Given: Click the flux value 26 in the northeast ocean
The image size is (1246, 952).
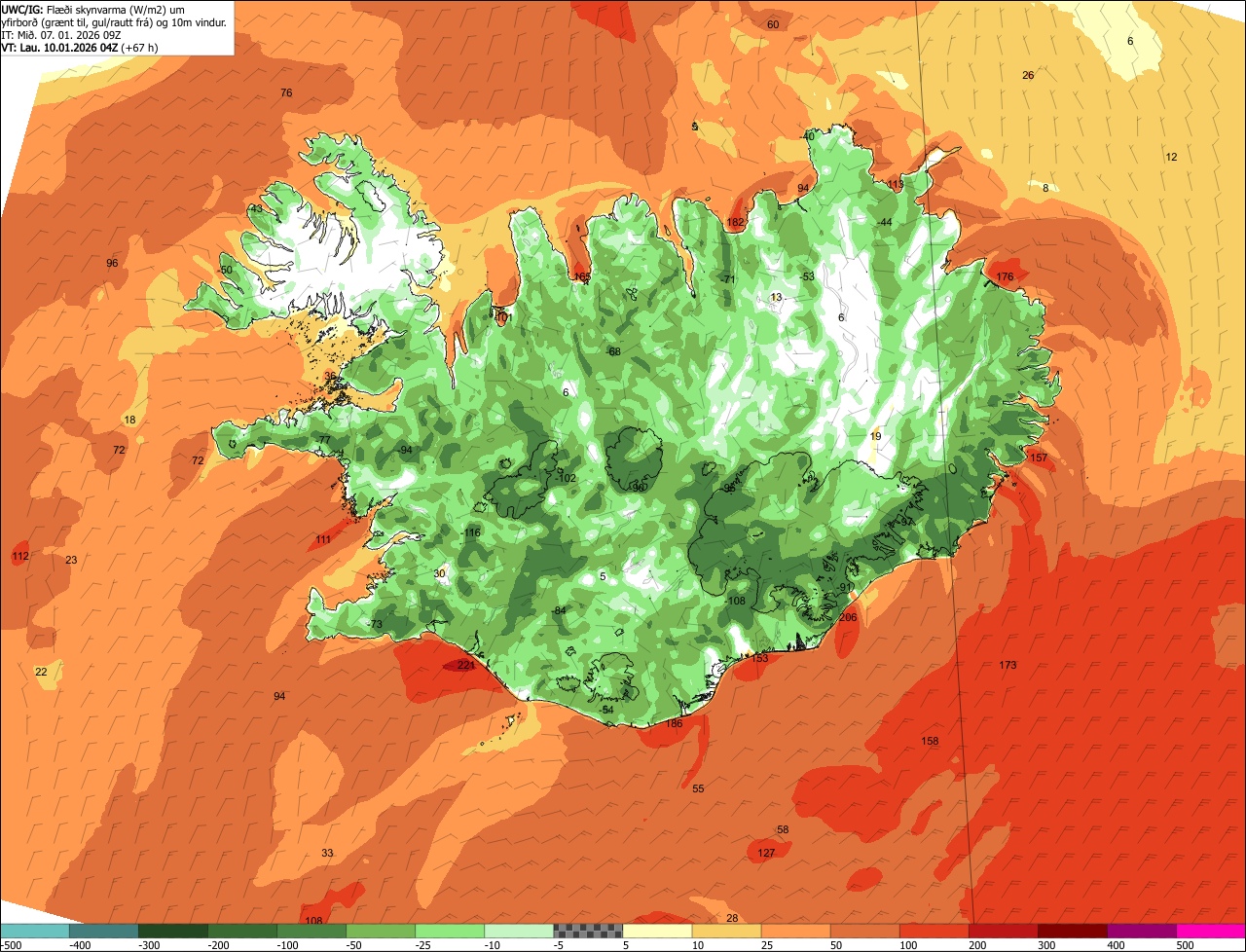Looking at the screenshot, I should click(x=1028, y=76).
